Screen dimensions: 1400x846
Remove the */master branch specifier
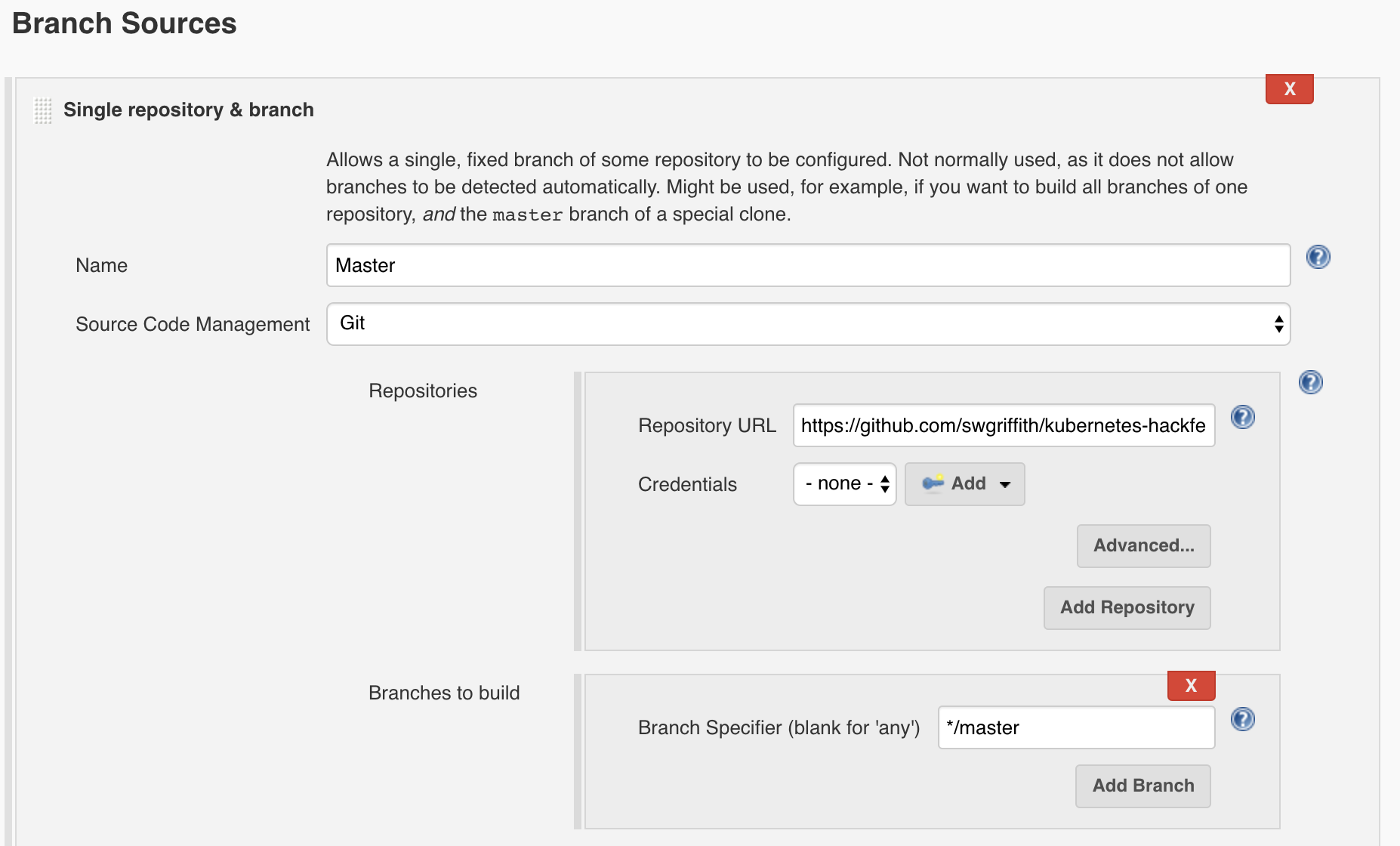pos(1191,686)
